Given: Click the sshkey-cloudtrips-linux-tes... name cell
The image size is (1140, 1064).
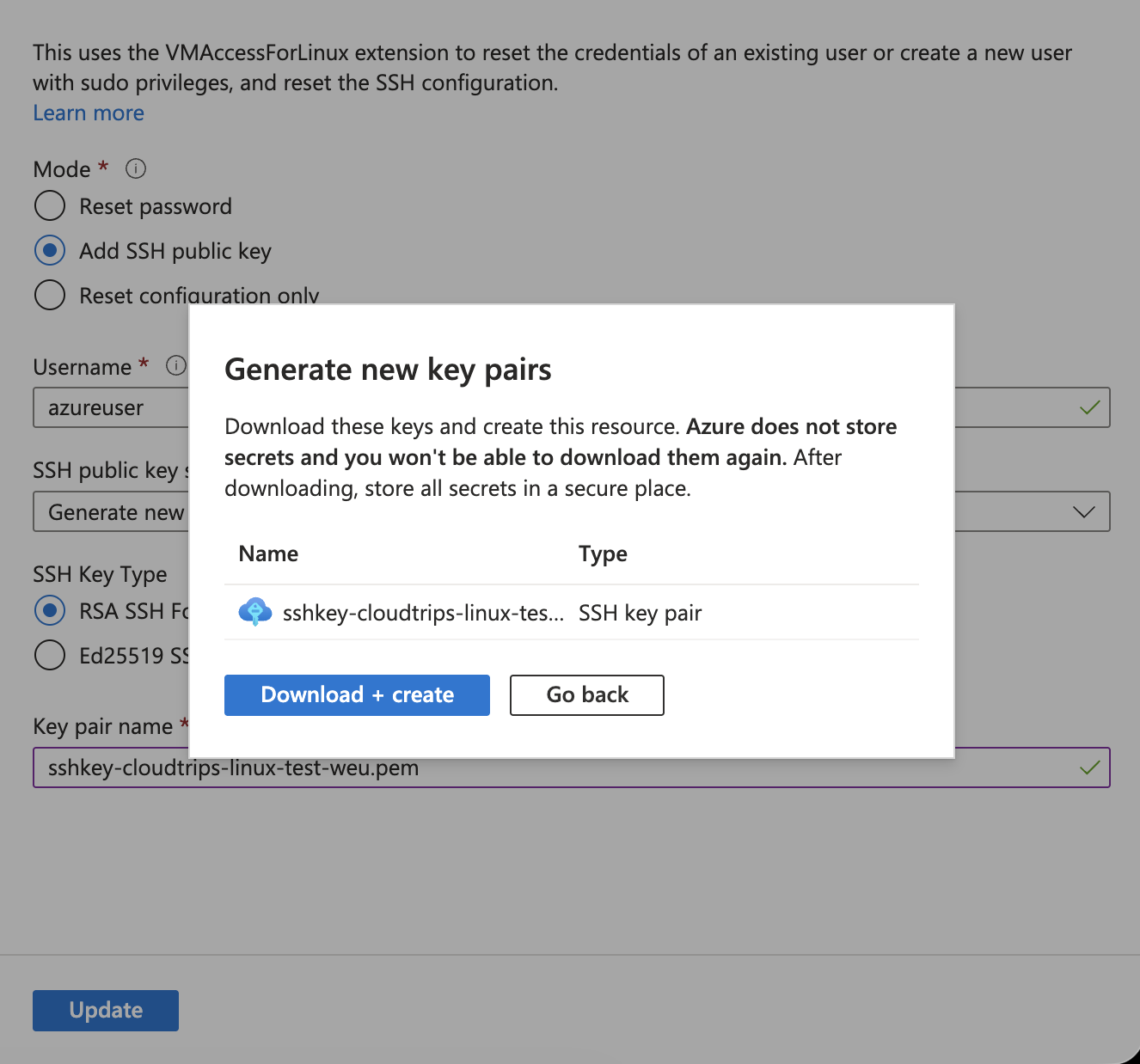Looking at the screenshot, I should [x=423, y=613].
